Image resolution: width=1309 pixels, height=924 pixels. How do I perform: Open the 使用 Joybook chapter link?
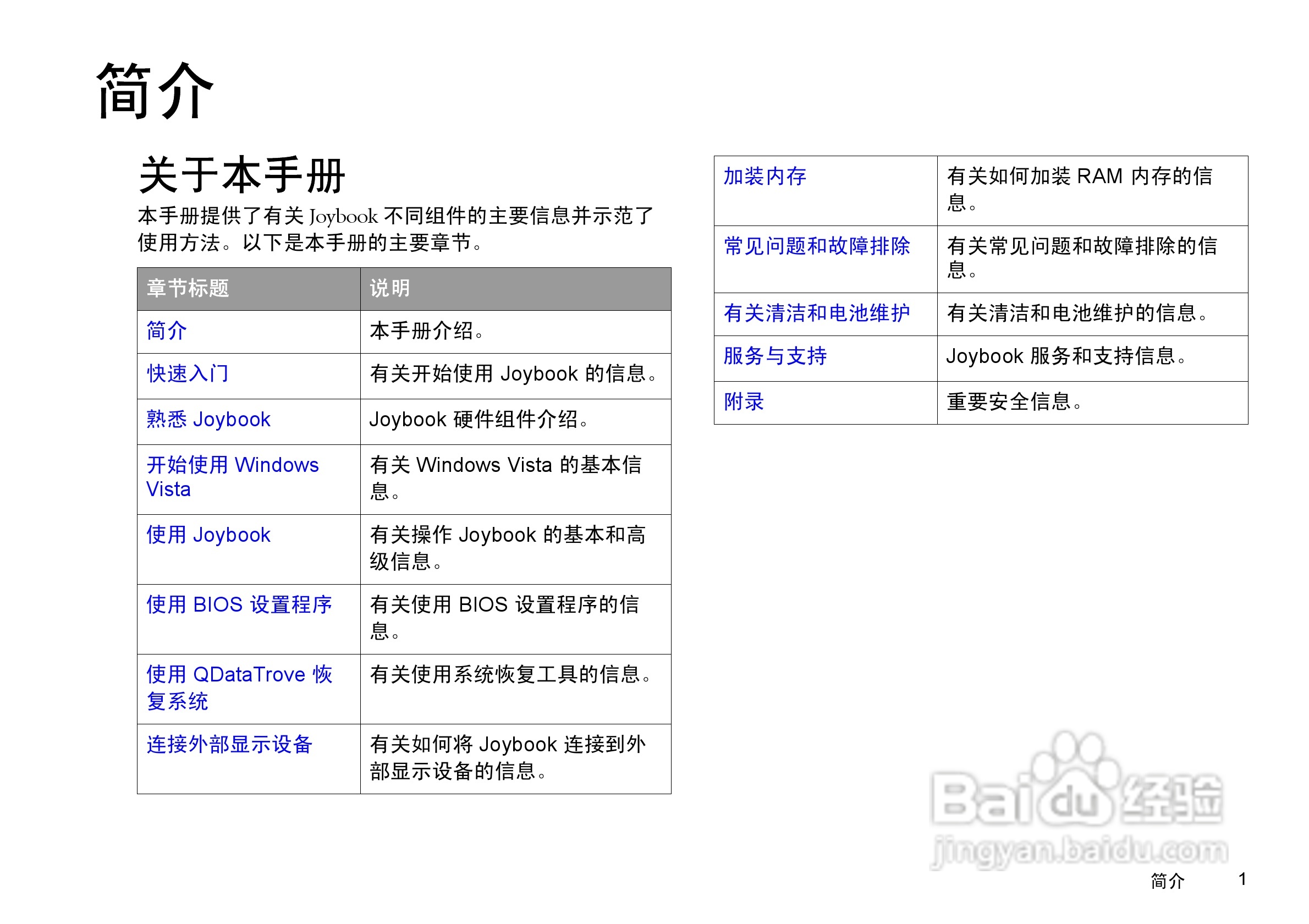point(207,536)
